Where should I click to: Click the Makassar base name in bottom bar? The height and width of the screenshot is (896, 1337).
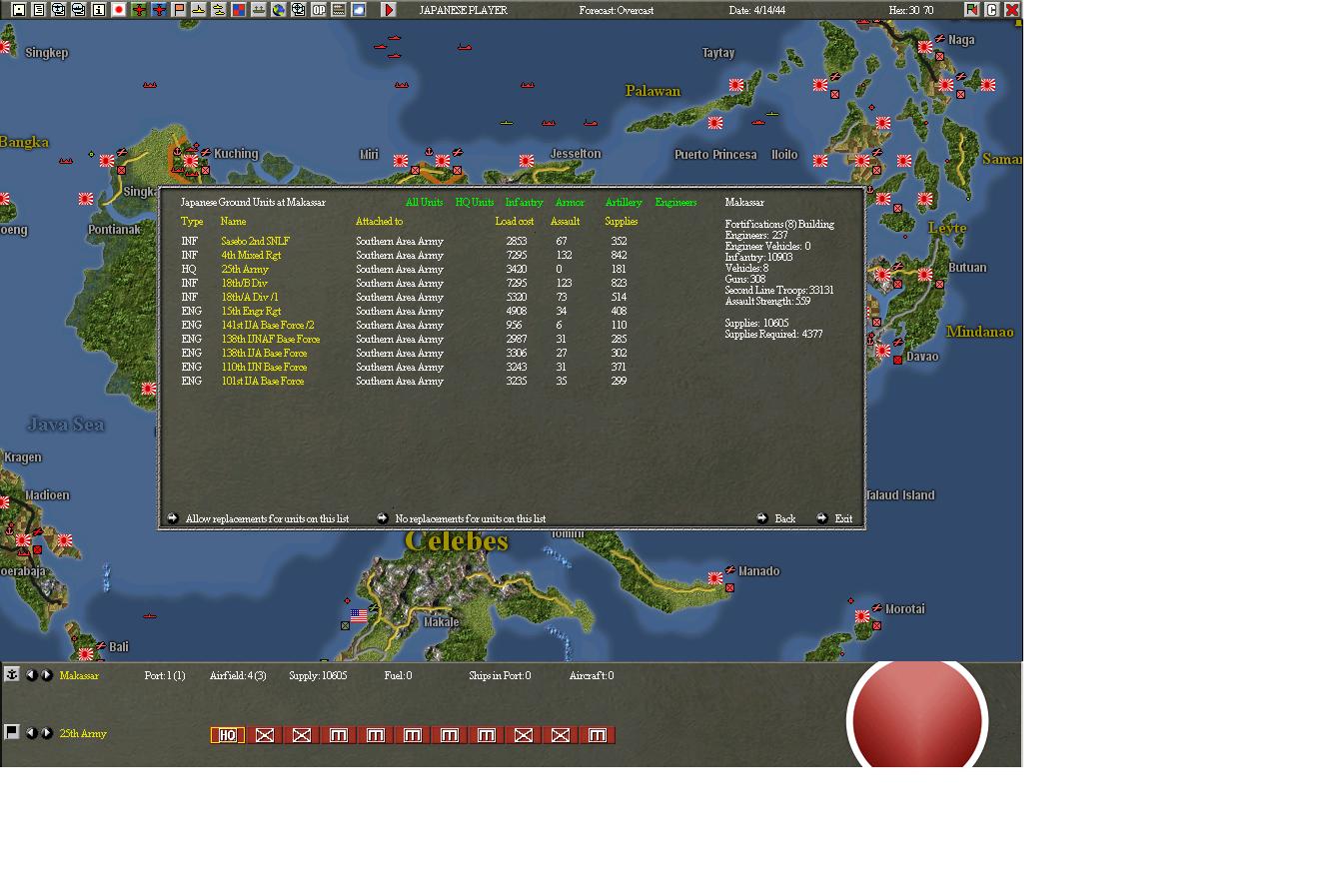[79, 675]
